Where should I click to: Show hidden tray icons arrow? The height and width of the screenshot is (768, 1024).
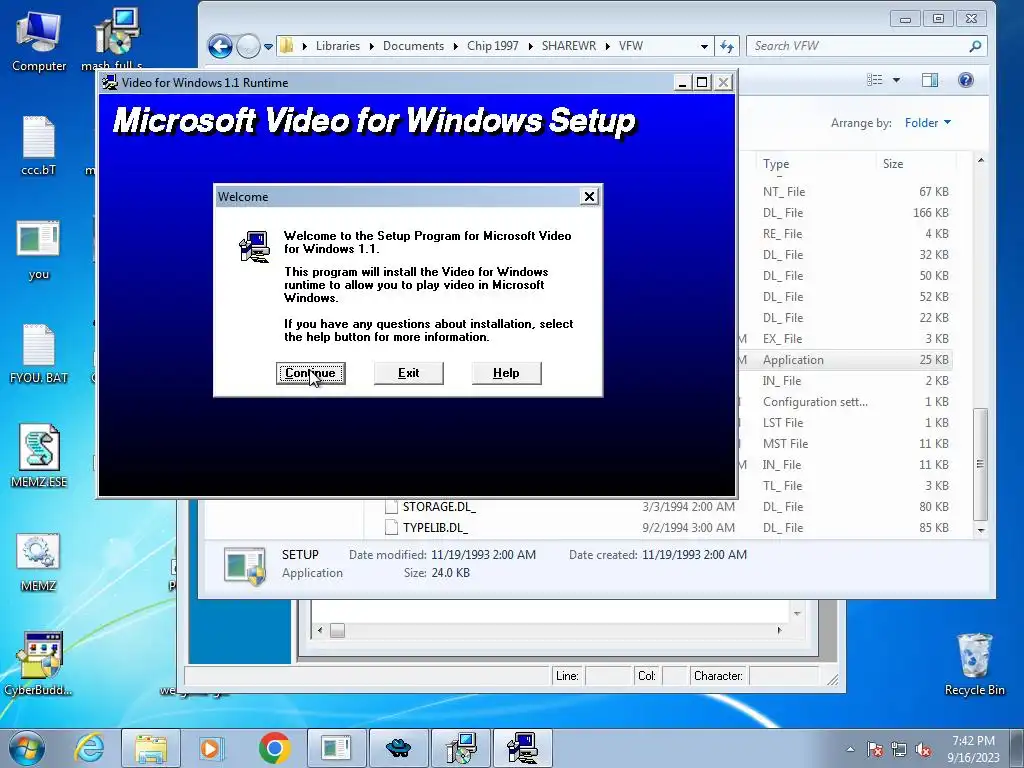(850, 749)
